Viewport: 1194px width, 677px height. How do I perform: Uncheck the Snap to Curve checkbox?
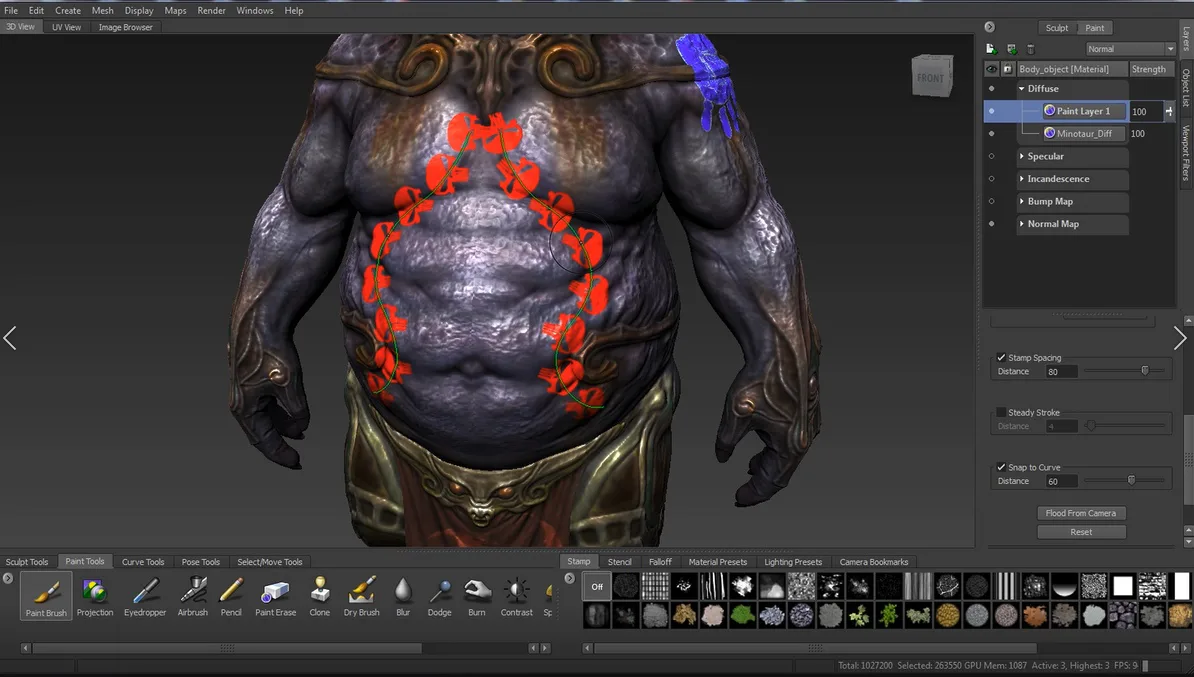click(1001, 467)
